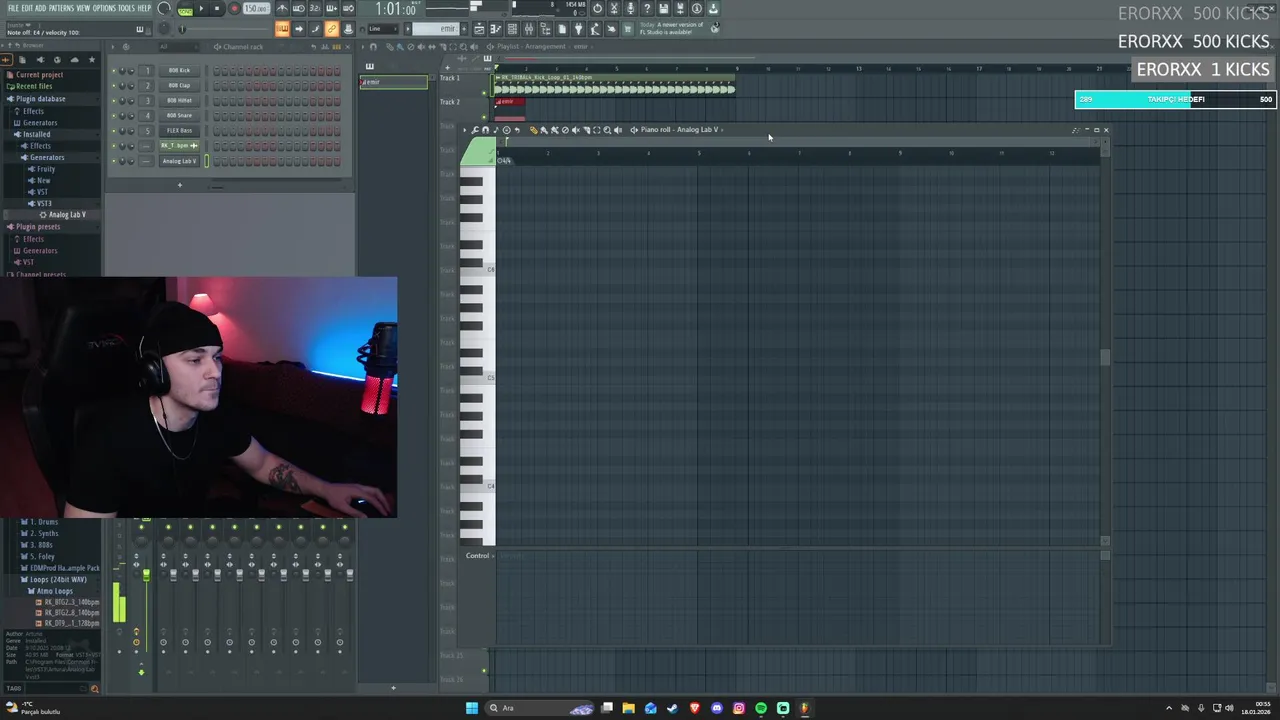
Task: Open the Analog Lab V channel
Action: [x=179, y=160]
